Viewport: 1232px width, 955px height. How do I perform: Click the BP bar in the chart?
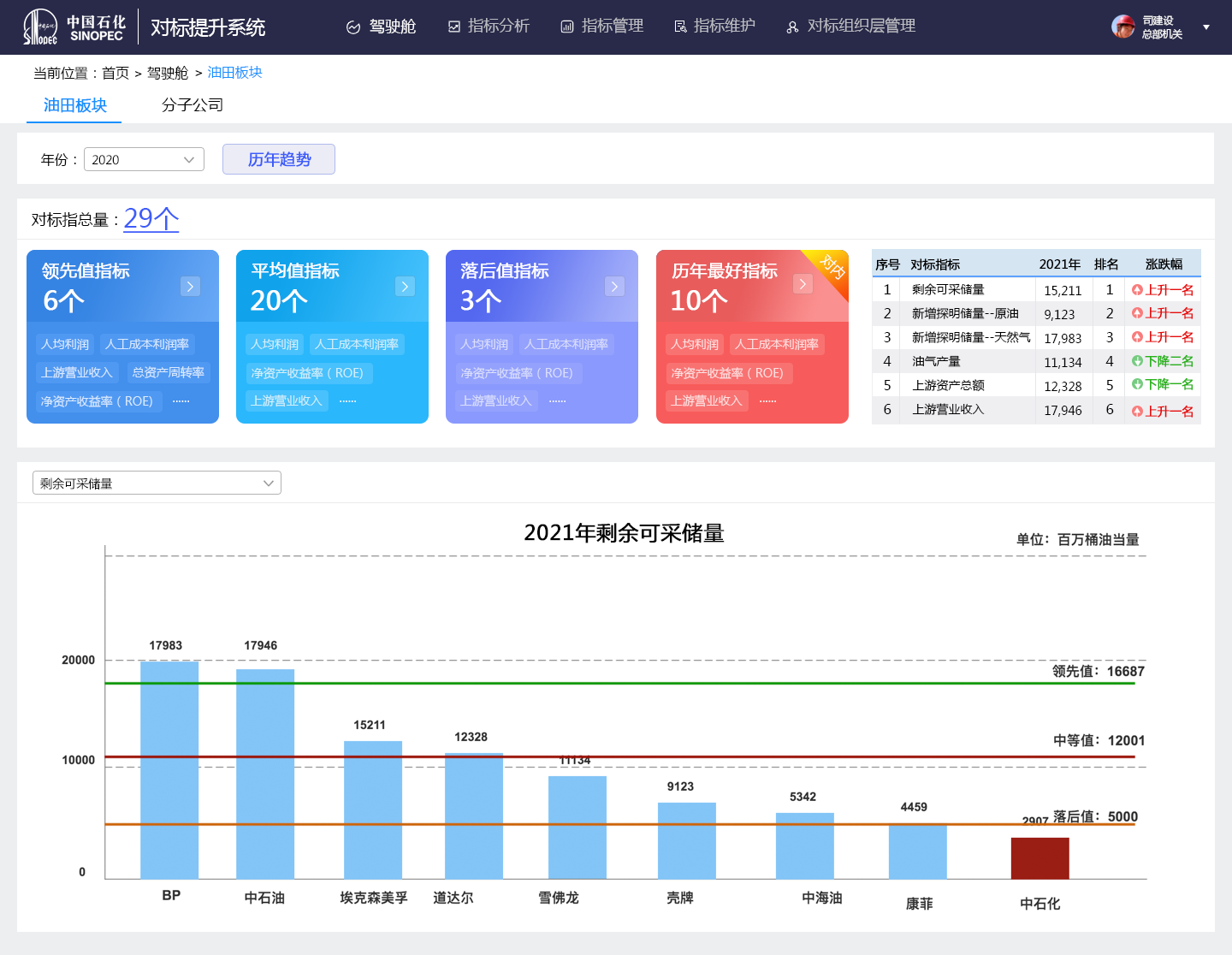pos(169,769)
